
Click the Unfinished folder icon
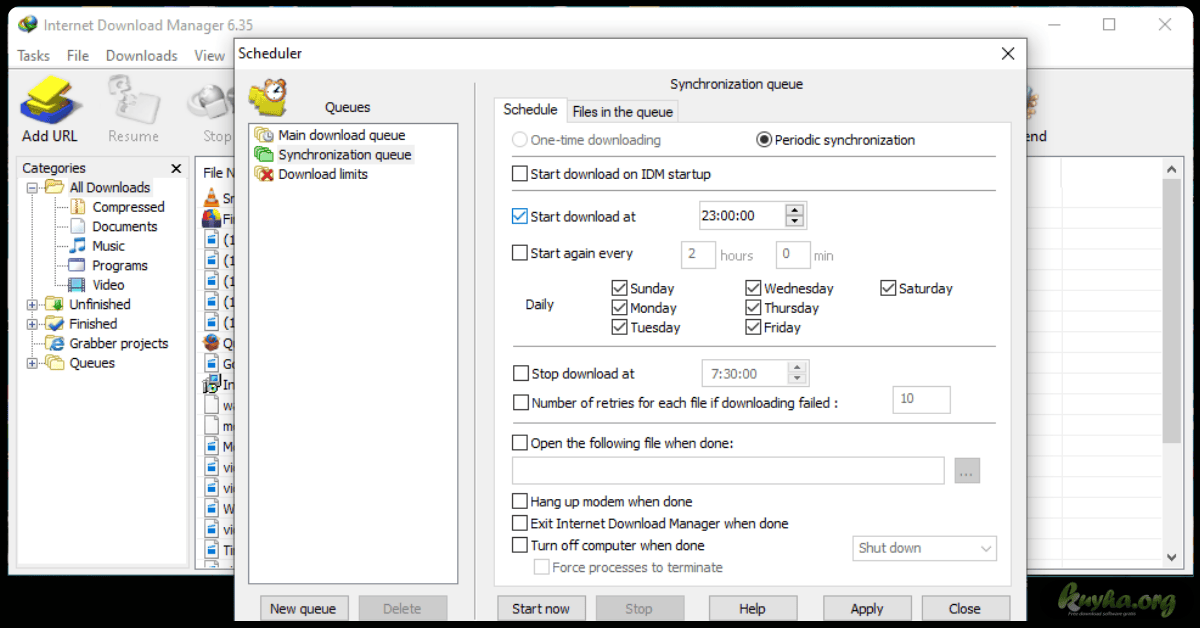(55, 304)
